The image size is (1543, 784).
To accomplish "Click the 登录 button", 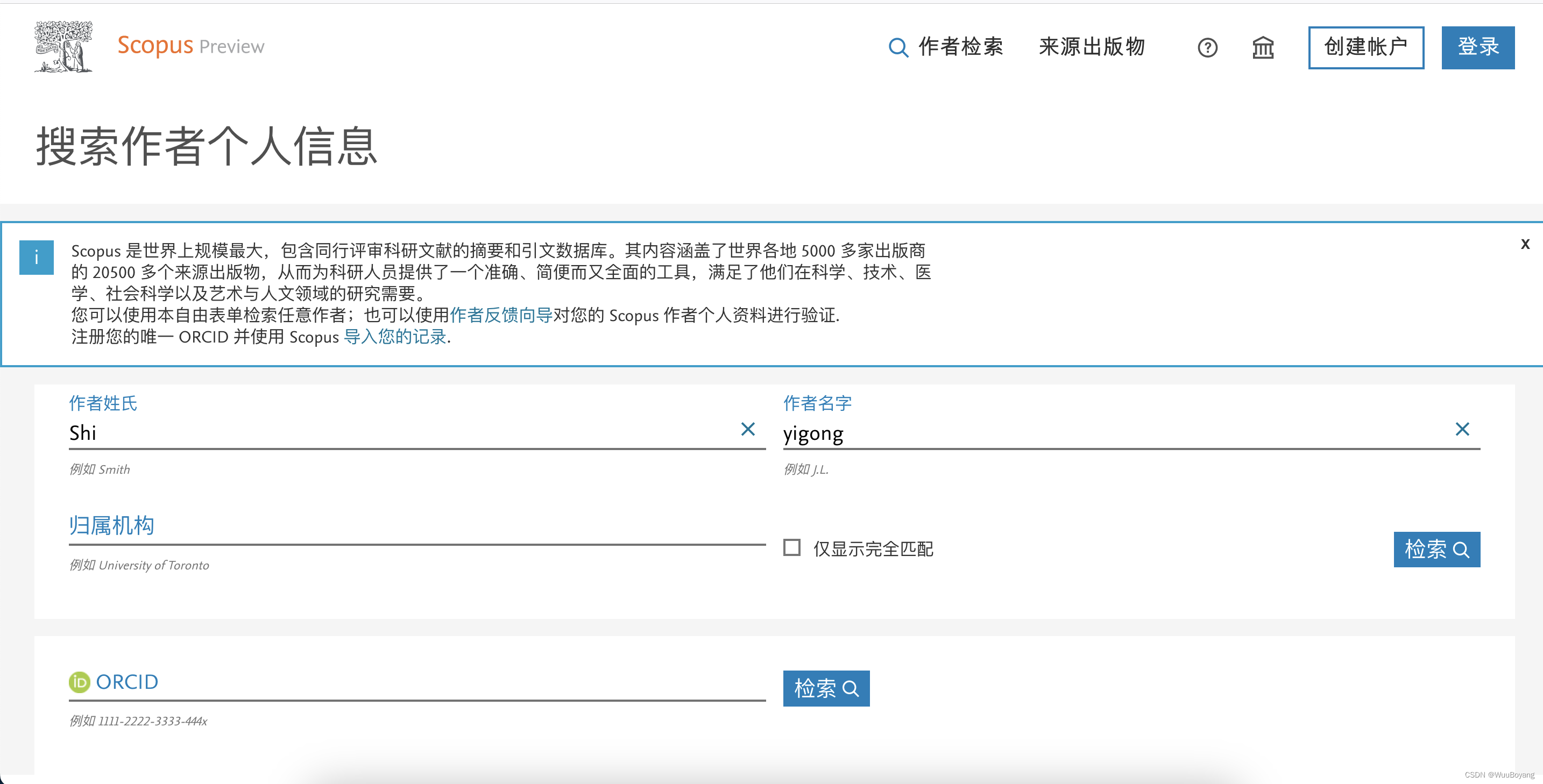I will [x=1478, y=47].
